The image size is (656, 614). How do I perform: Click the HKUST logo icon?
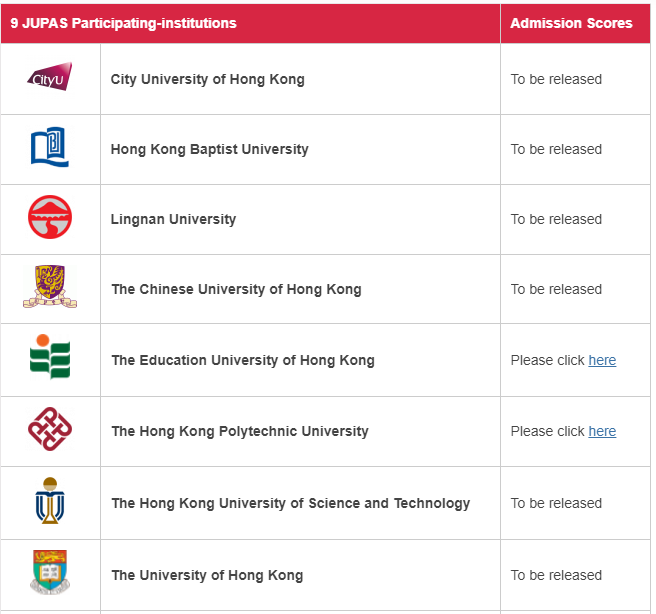pos(50,500)
